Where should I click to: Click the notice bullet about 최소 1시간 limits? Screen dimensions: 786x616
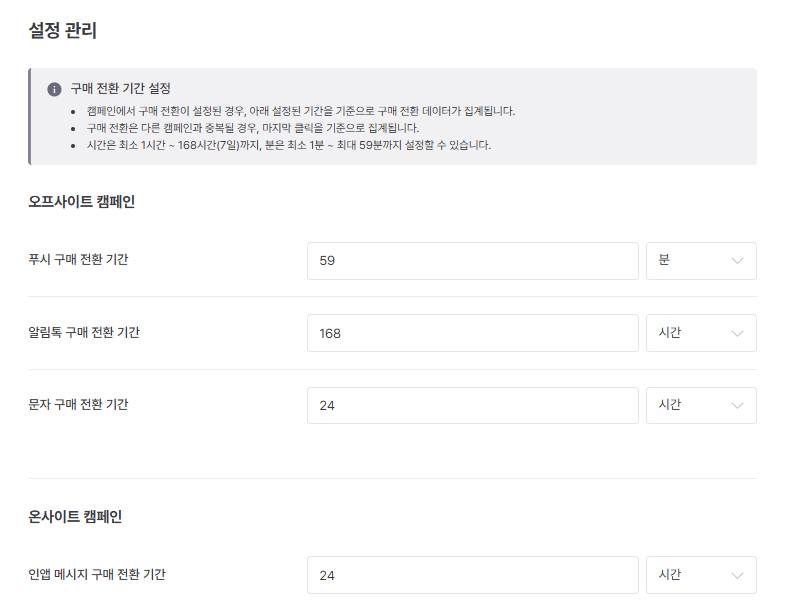[x=288, y=145]
